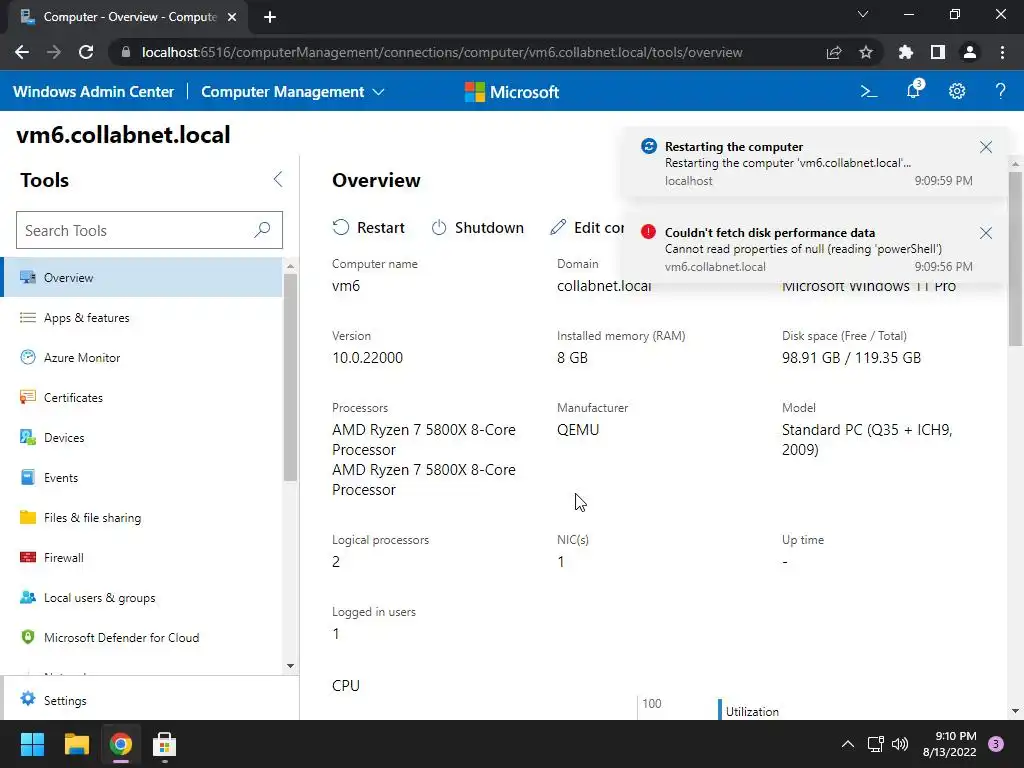
Task: Close the Computer Overview browser tab
Action: tap(232, 17)
